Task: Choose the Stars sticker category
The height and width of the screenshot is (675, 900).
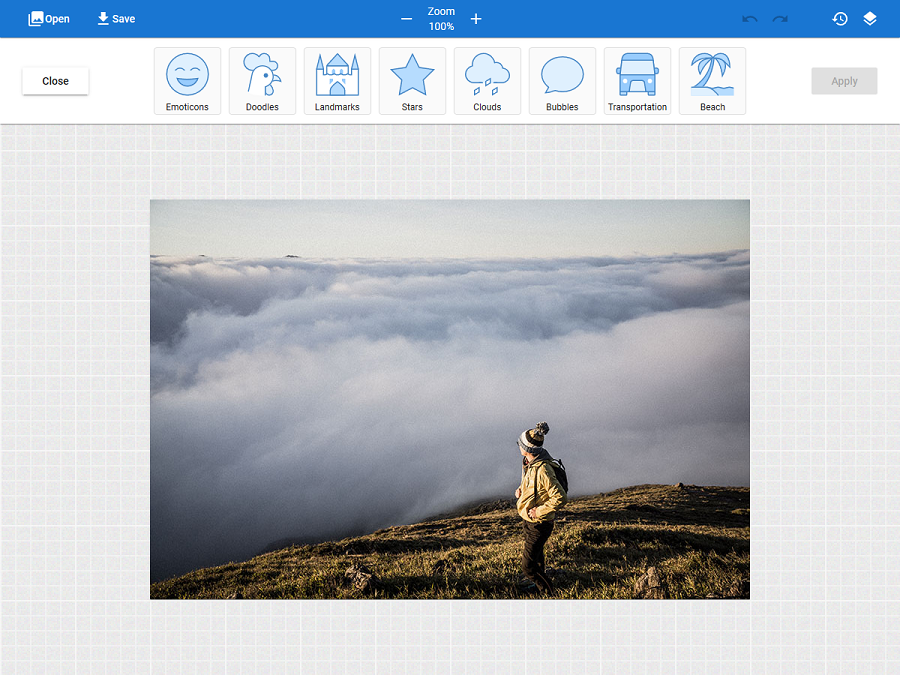Action: click(x=412, y=81)
